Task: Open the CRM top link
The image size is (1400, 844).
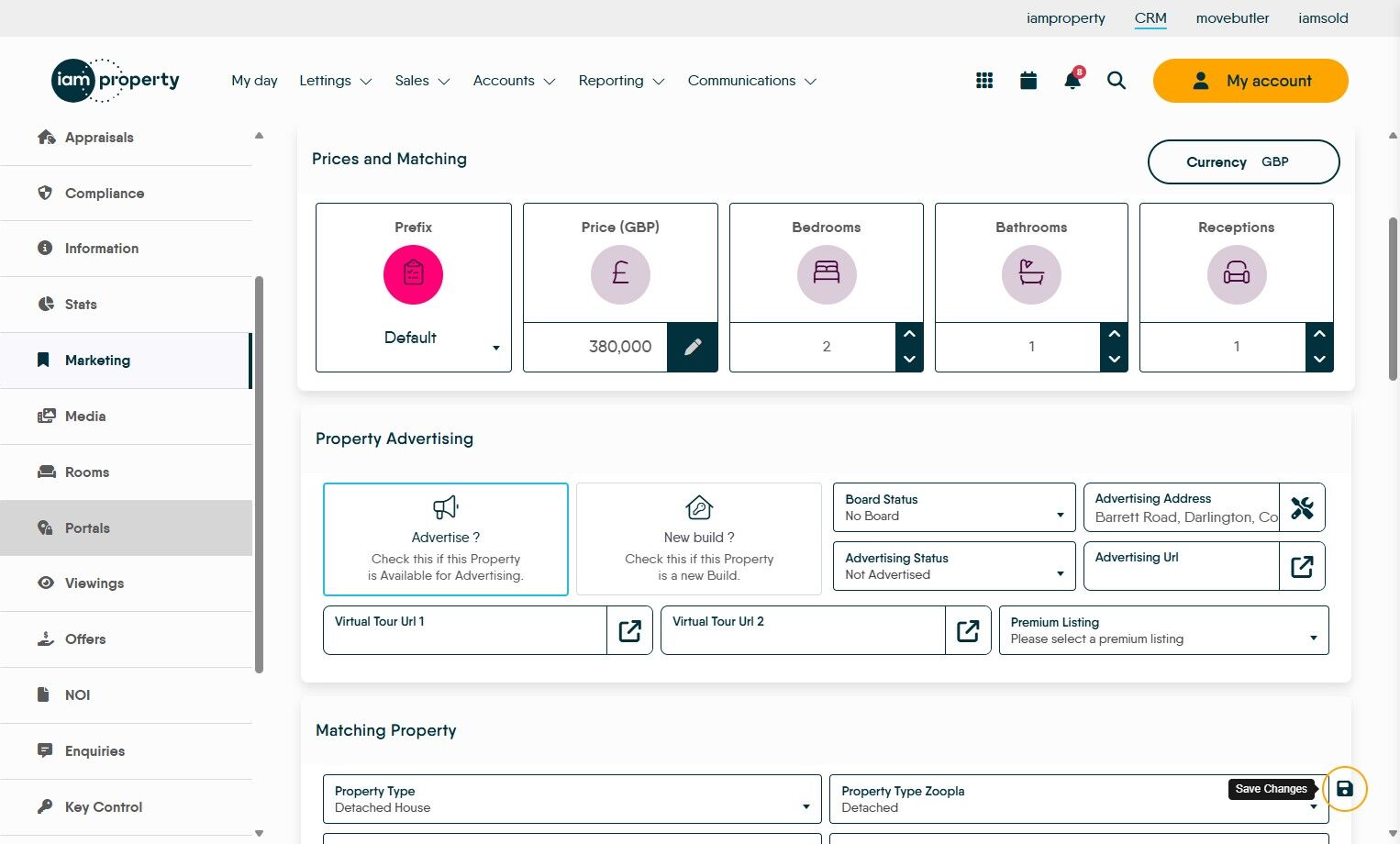Action: click(x=1150, y=18)
